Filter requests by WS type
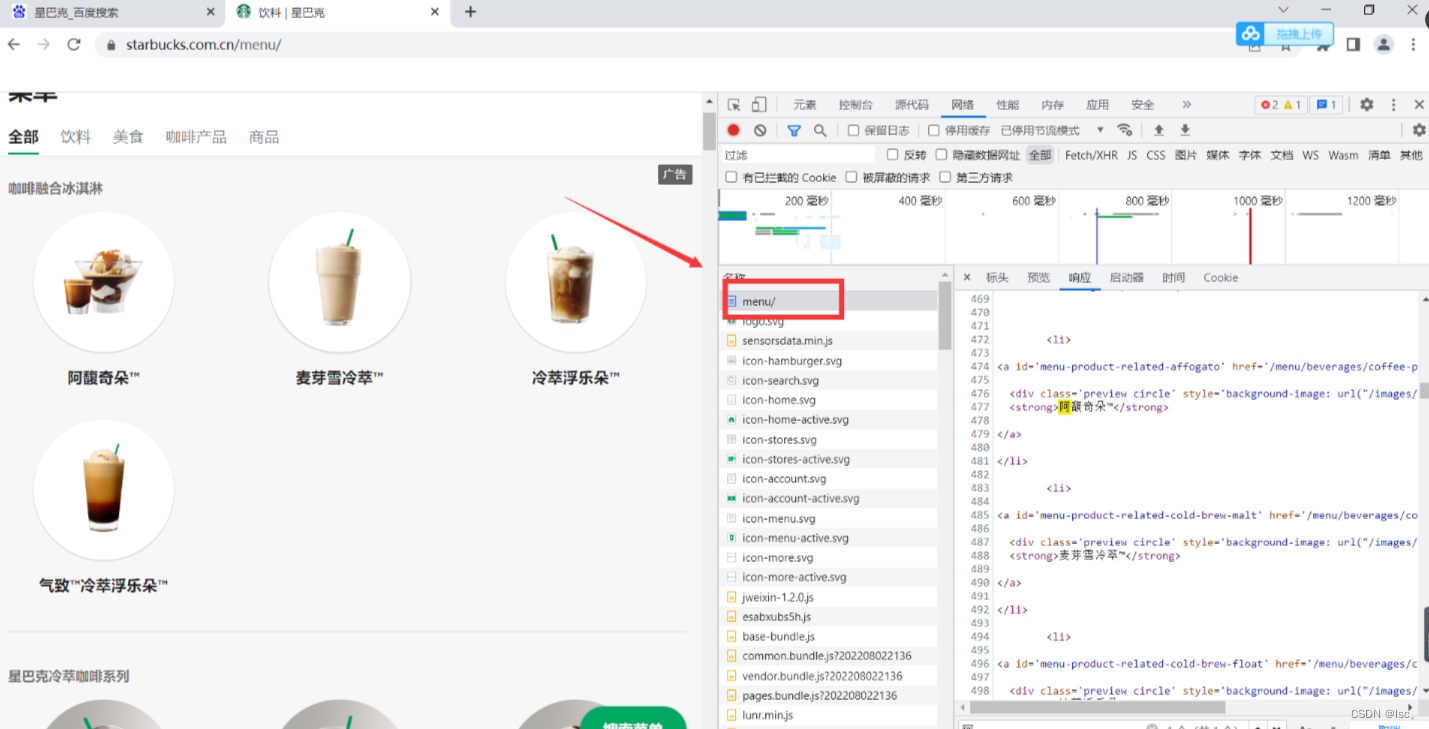Image resolution: width=1429 pixels, height=729 pixels. (x=1310, y=155)
